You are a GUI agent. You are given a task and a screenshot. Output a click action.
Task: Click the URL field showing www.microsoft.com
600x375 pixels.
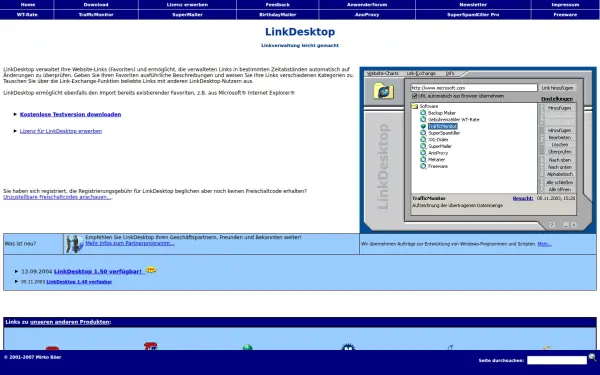[474, 88]
